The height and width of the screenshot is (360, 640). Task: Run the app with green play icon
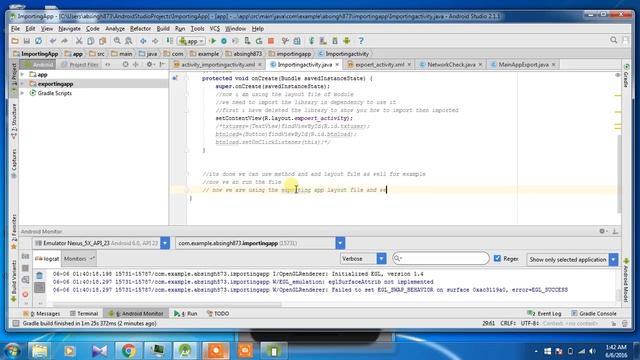coord(213,41)
